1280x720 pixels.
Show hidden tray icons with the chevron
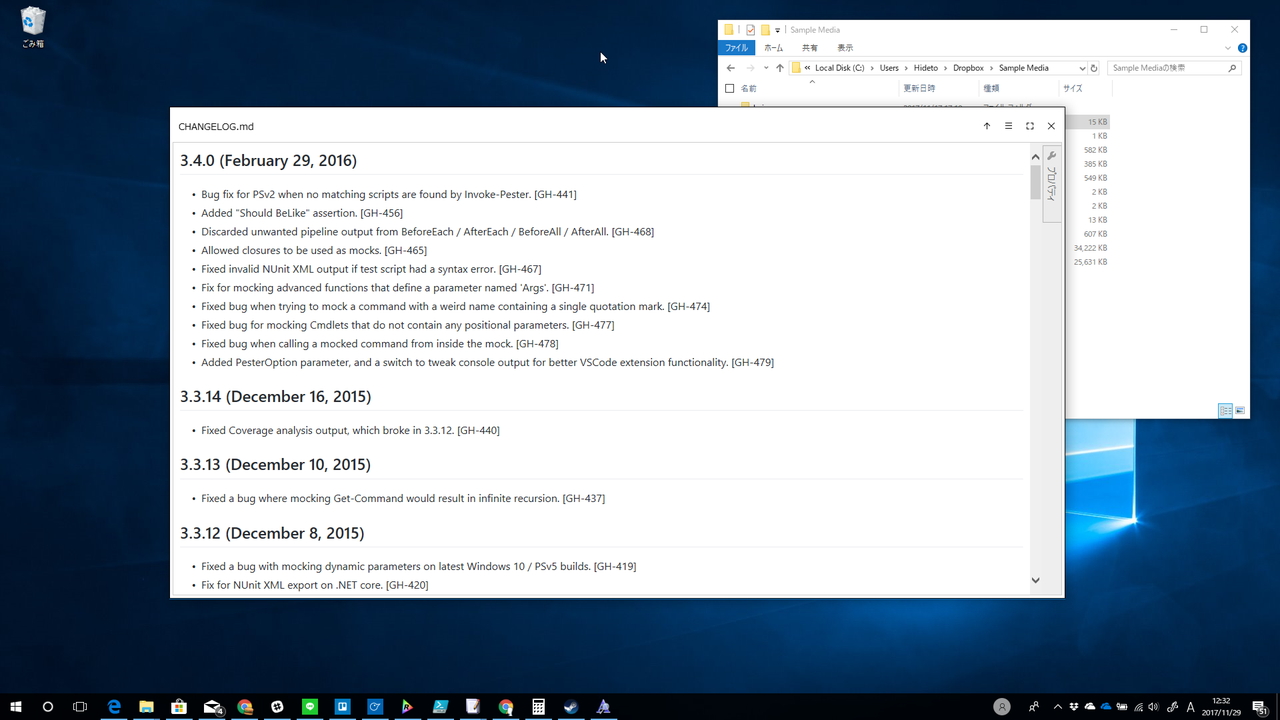(x=1057, y=707)
